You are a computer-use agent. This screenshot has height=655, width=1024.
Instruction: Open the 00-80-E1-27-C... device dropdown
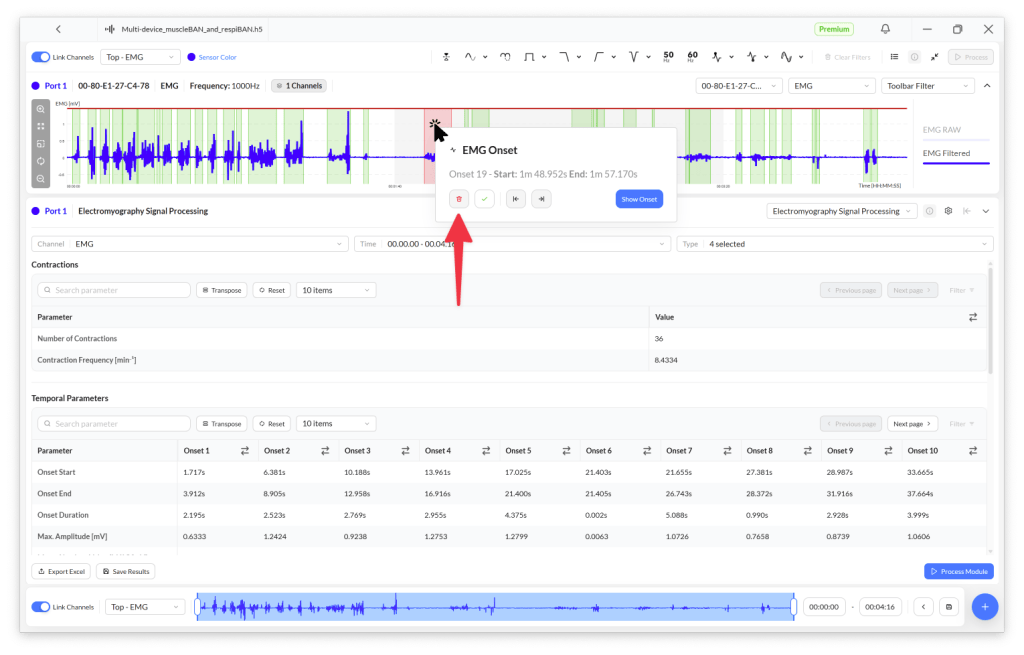[x=739, y=86]
